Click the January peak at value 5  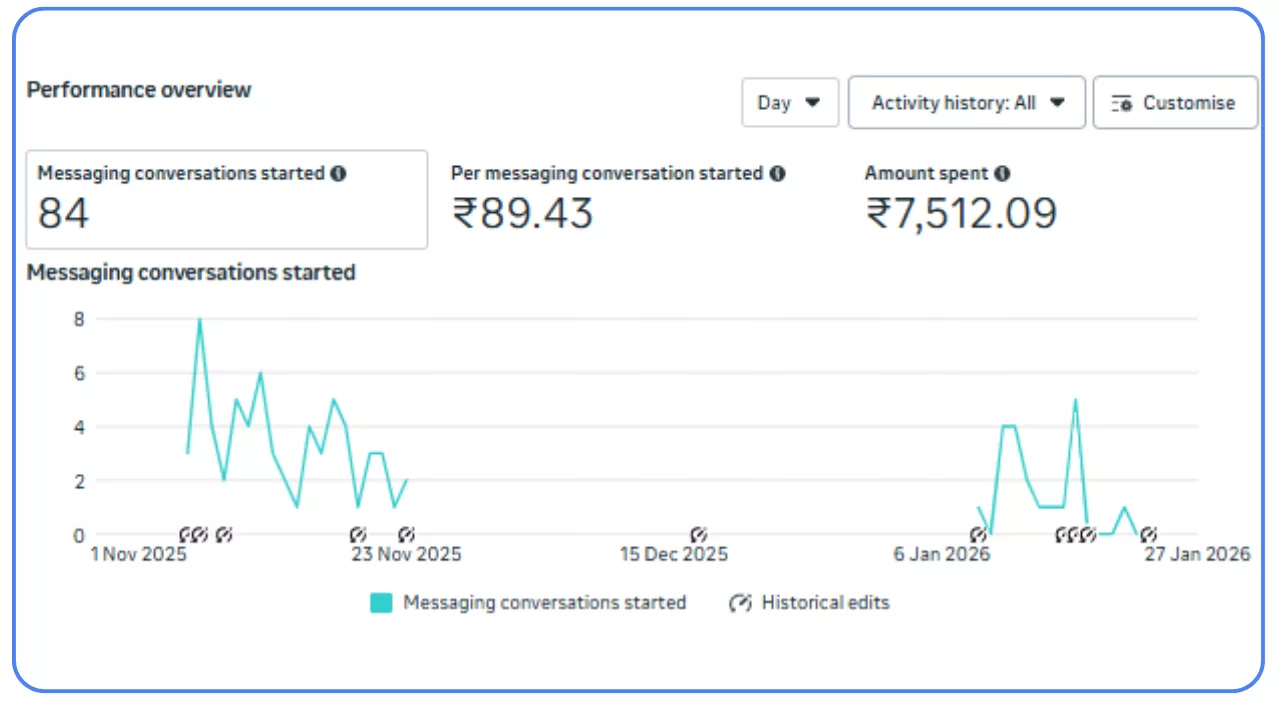pos(1075,401)
